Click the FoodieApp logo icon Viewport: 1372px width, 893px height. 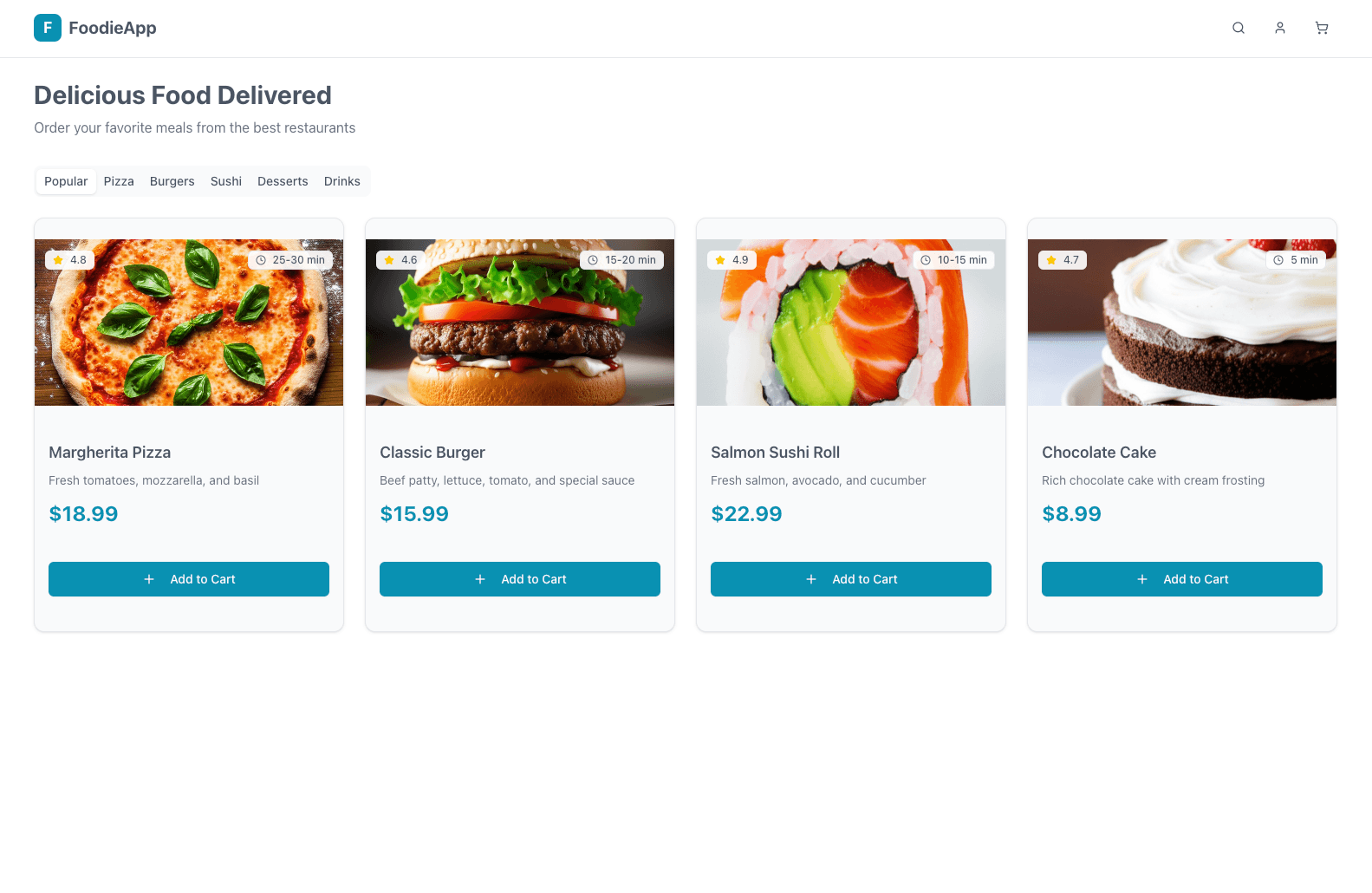pos(48,28)
